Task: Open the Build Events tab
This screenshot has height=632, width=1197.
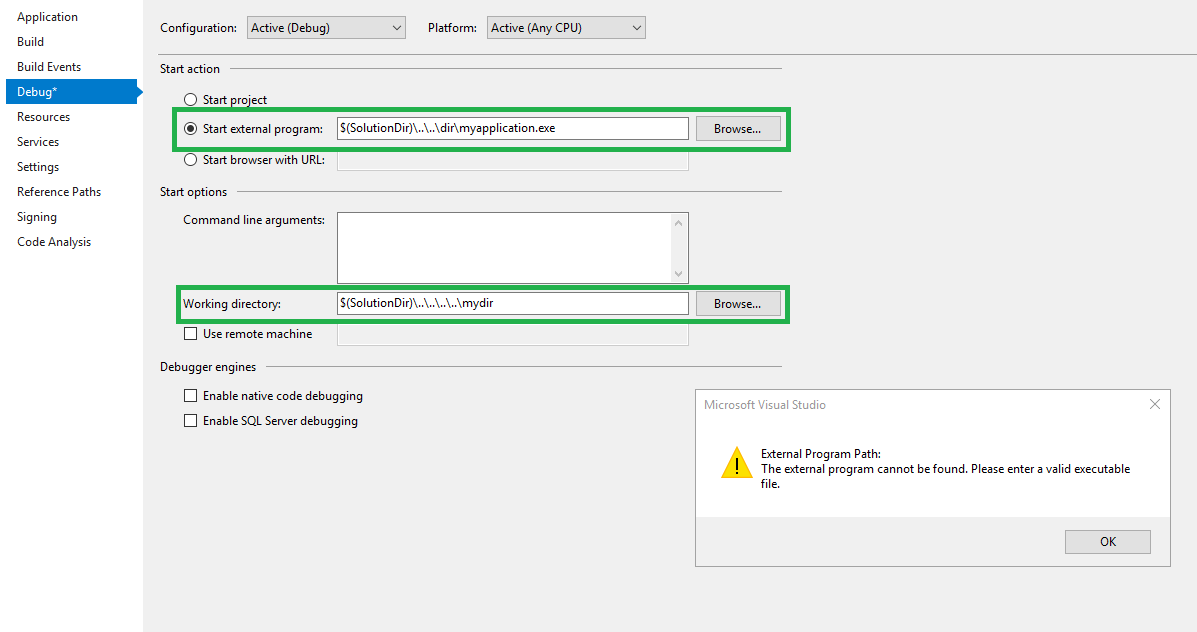Action: [49, 67]
